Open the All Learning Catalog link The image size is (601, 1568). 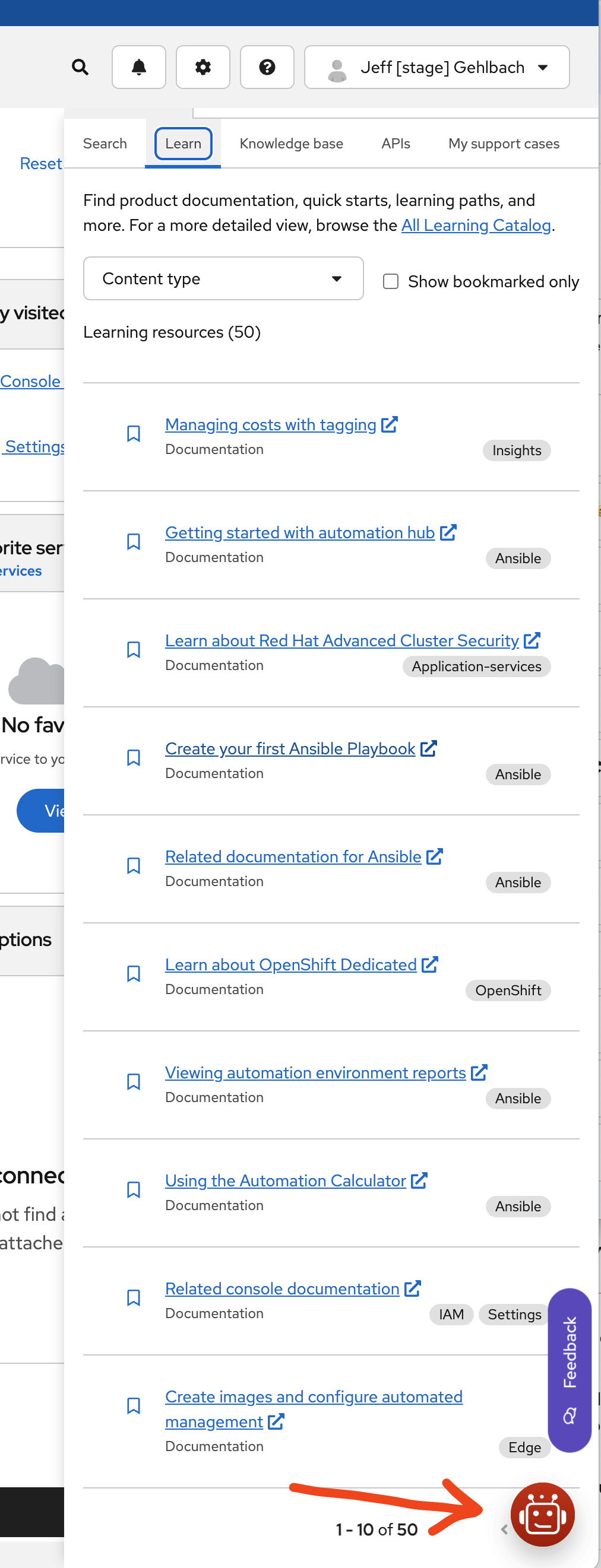click(x=476, y=226)
